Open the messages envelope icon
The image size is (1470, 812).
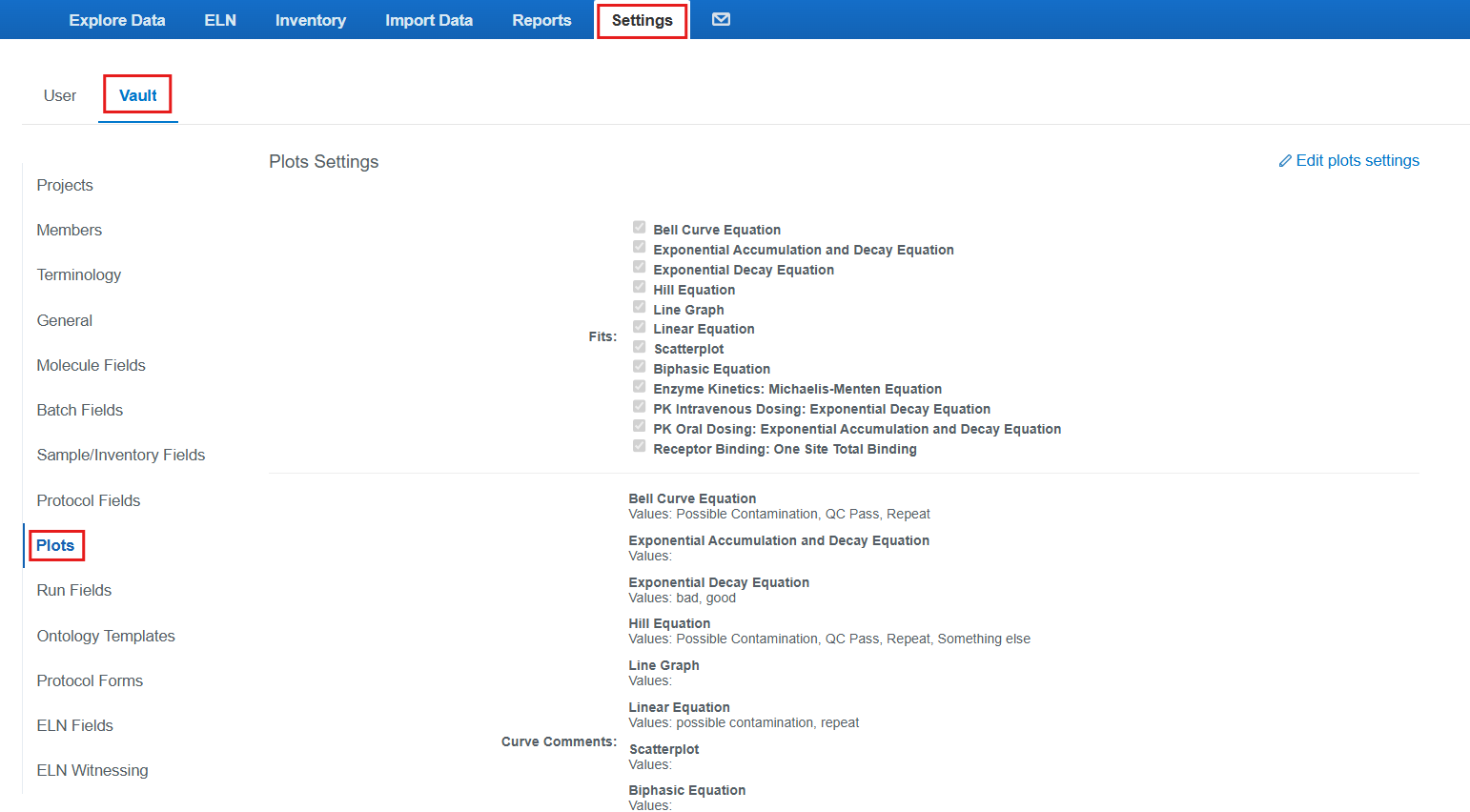click(721, 19)
